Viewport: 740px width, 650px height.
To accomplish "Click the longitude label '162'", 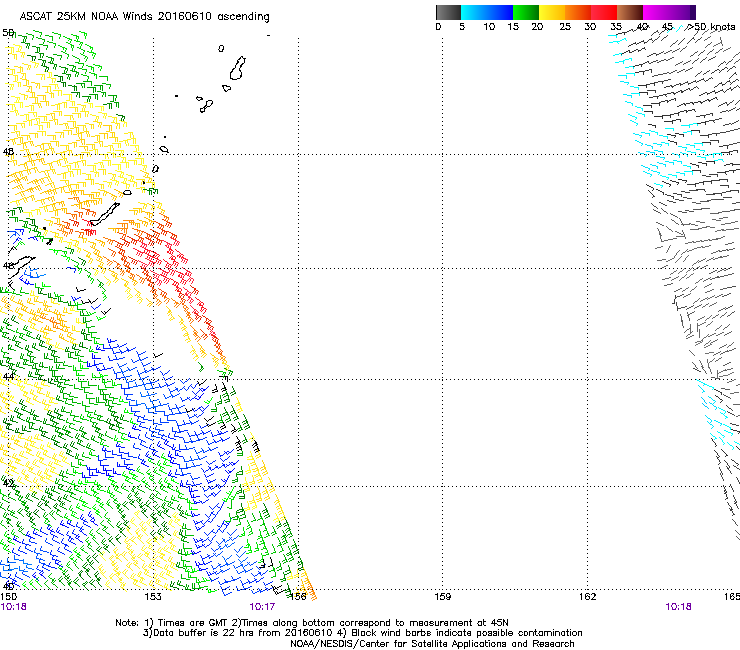I will [588, 597].
